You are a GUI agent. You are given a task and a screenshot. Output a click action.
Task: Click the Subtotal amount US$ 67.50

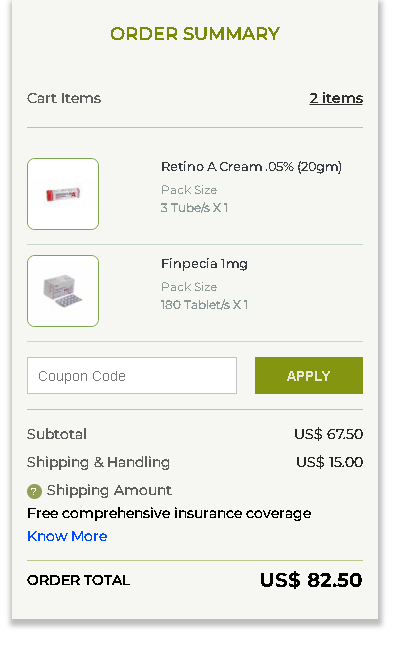tap(329, 434)
